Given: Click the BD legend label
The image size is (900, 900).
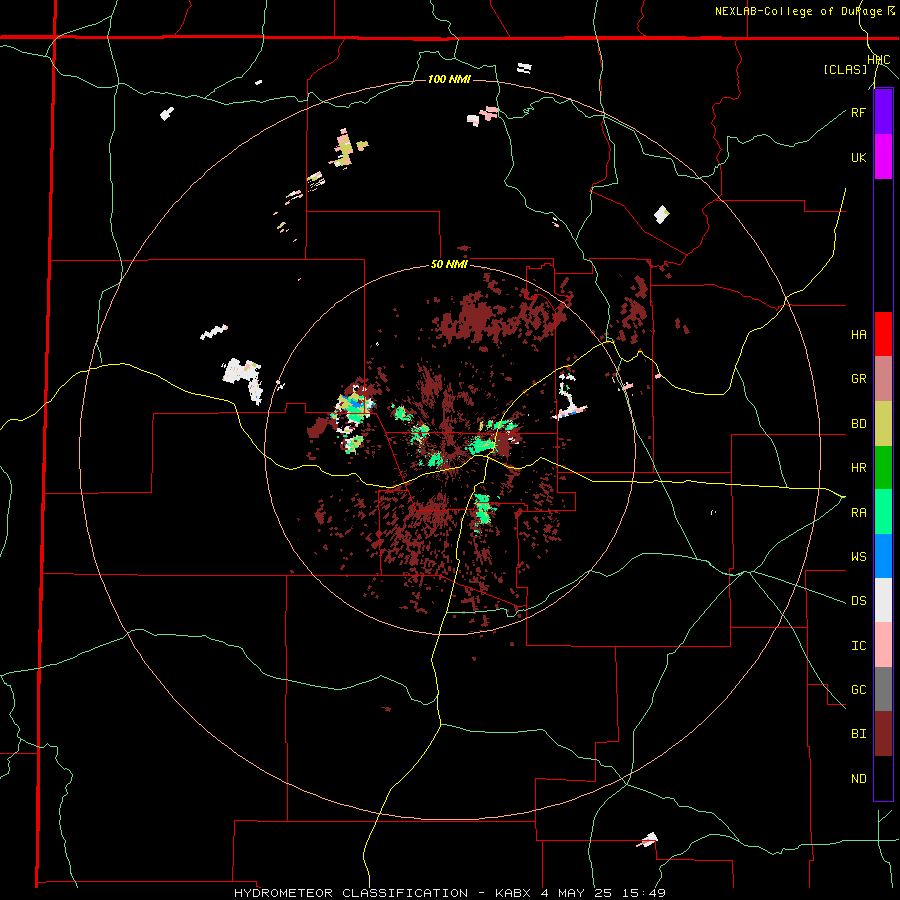Looking at the screenshot, I should 858,424.
